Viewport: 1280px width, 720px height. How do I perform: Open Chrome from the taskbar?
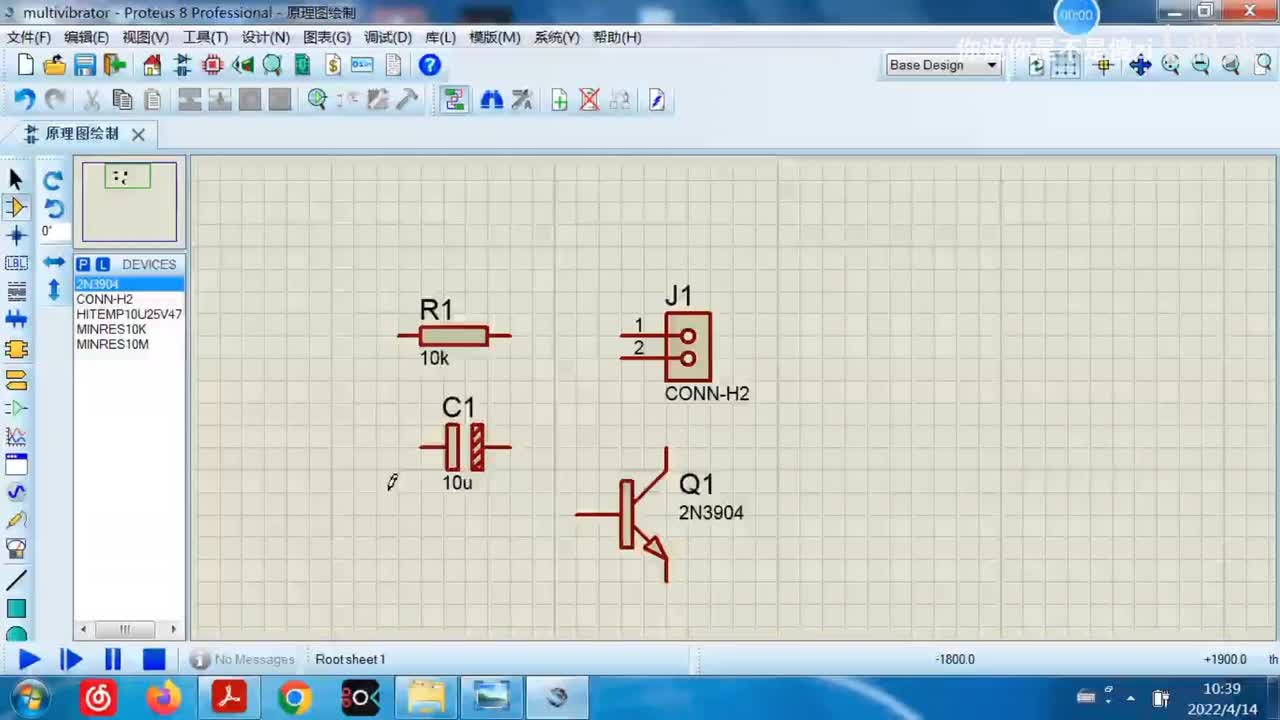[295, 697]
